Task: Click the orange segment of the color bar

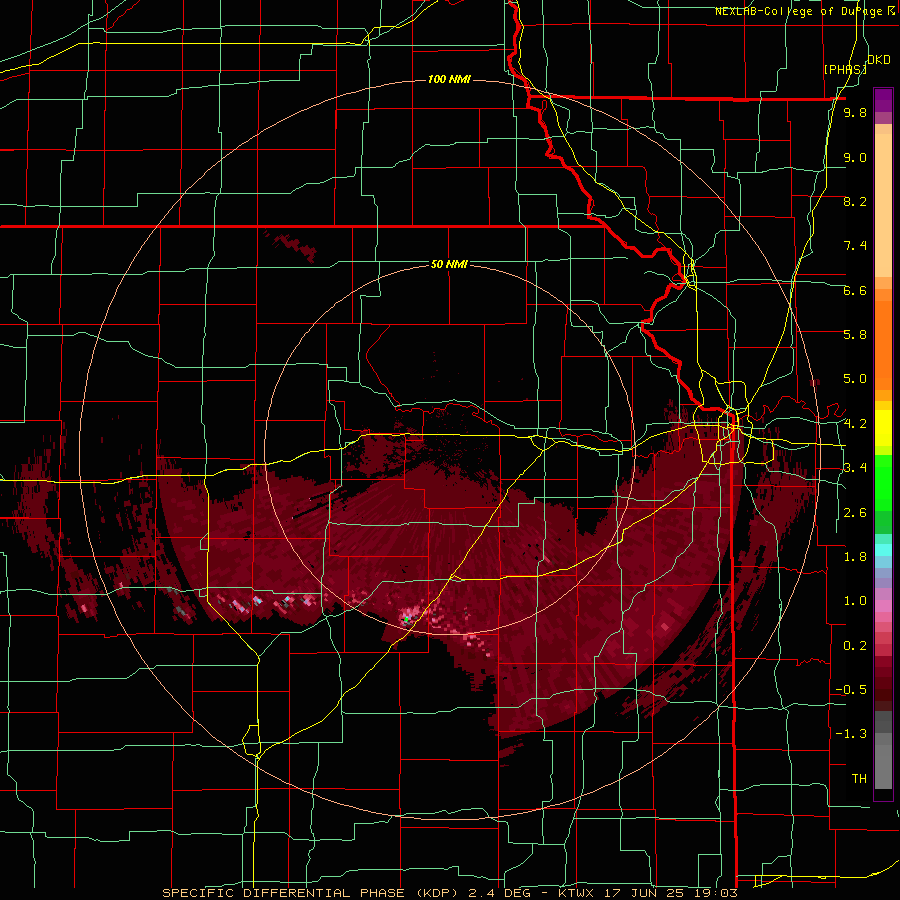Action: pyautogui.click(x=883, y=344)
